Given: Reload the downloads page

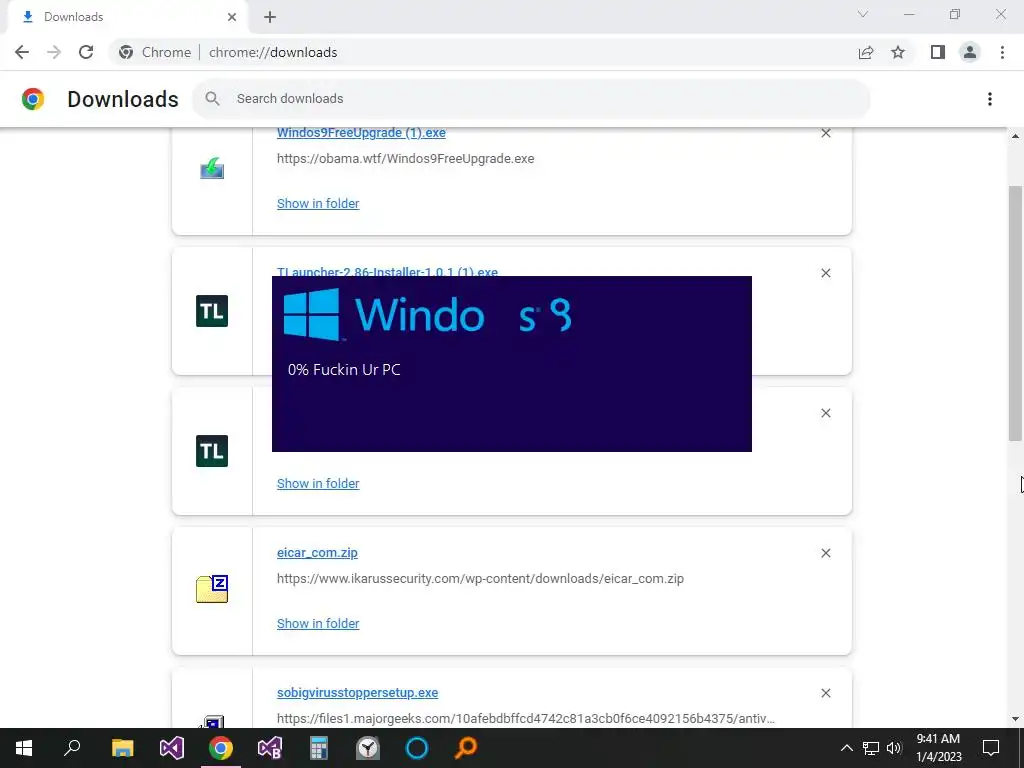Looking at the screenshot, I should point(86,52).
